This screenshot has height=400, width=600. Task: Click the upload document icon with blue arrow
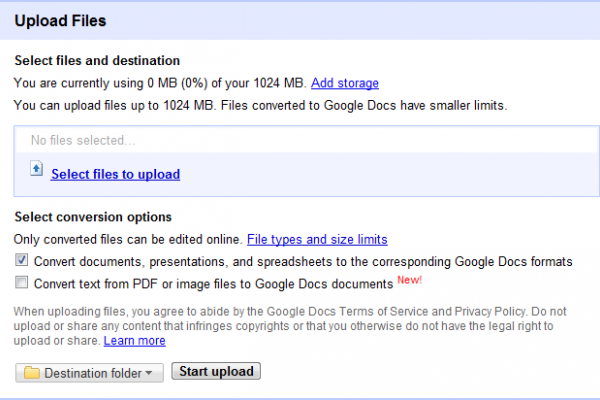pos(37,168)
